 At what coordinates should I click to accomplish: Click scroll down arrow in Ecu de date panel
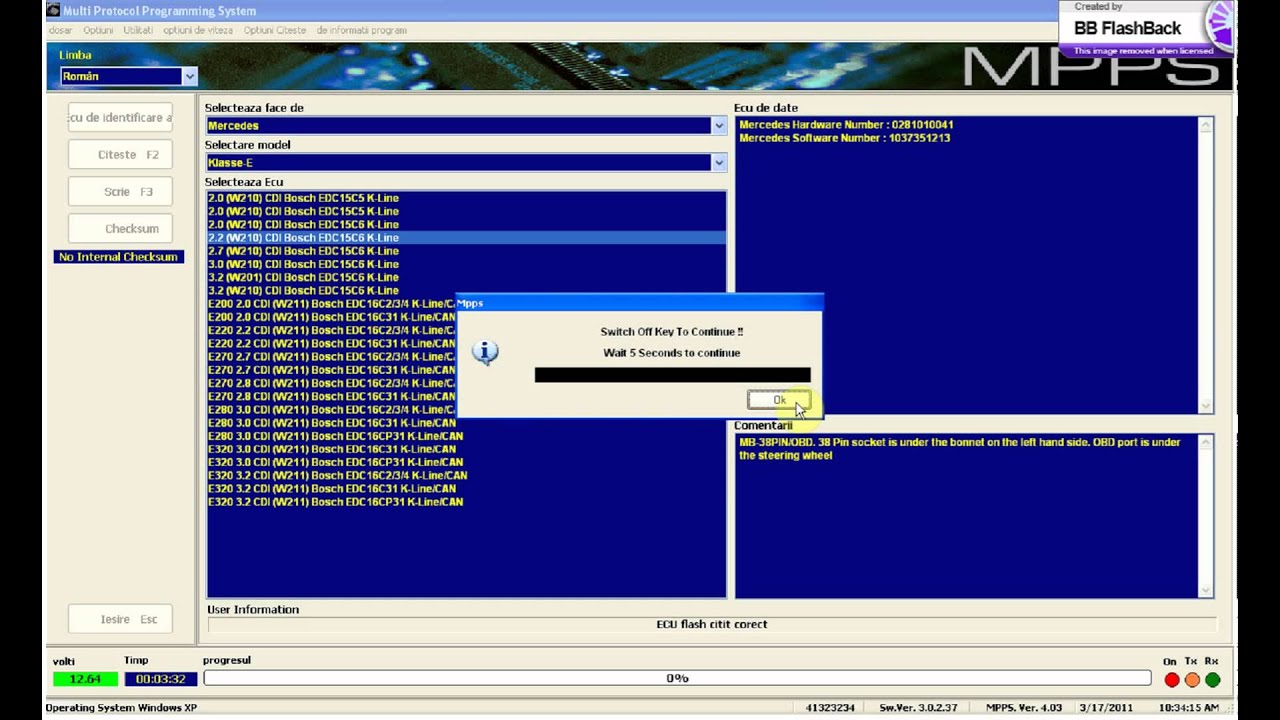pyautogui.click(x=1205, y=406)
